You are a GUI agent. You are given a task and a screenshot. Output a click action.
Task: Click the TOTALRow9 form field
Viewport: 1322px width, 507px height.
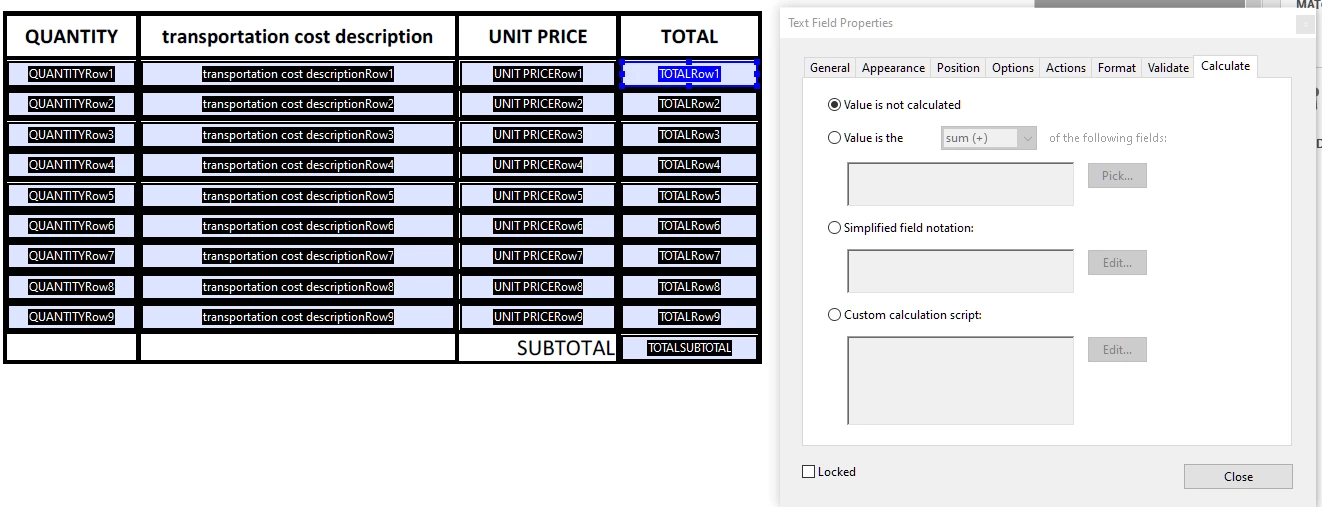click(689, 317)
